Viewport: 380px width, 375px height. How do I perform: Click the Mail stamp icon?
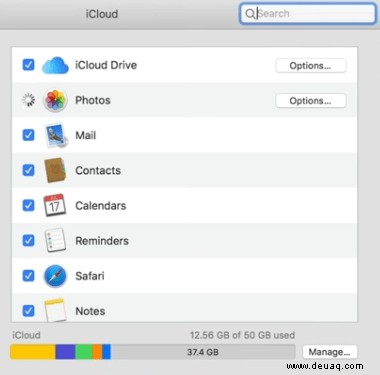point(56,135)
